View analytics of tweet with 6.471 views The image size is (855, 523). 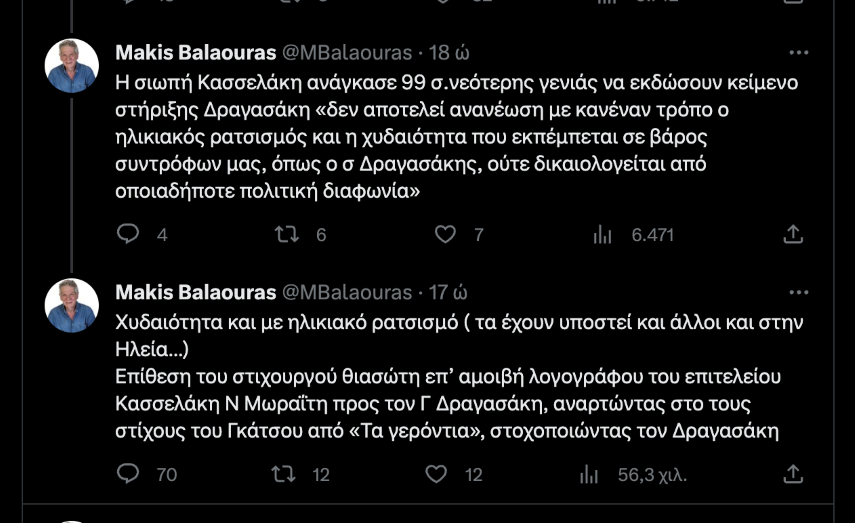(603, 235)
